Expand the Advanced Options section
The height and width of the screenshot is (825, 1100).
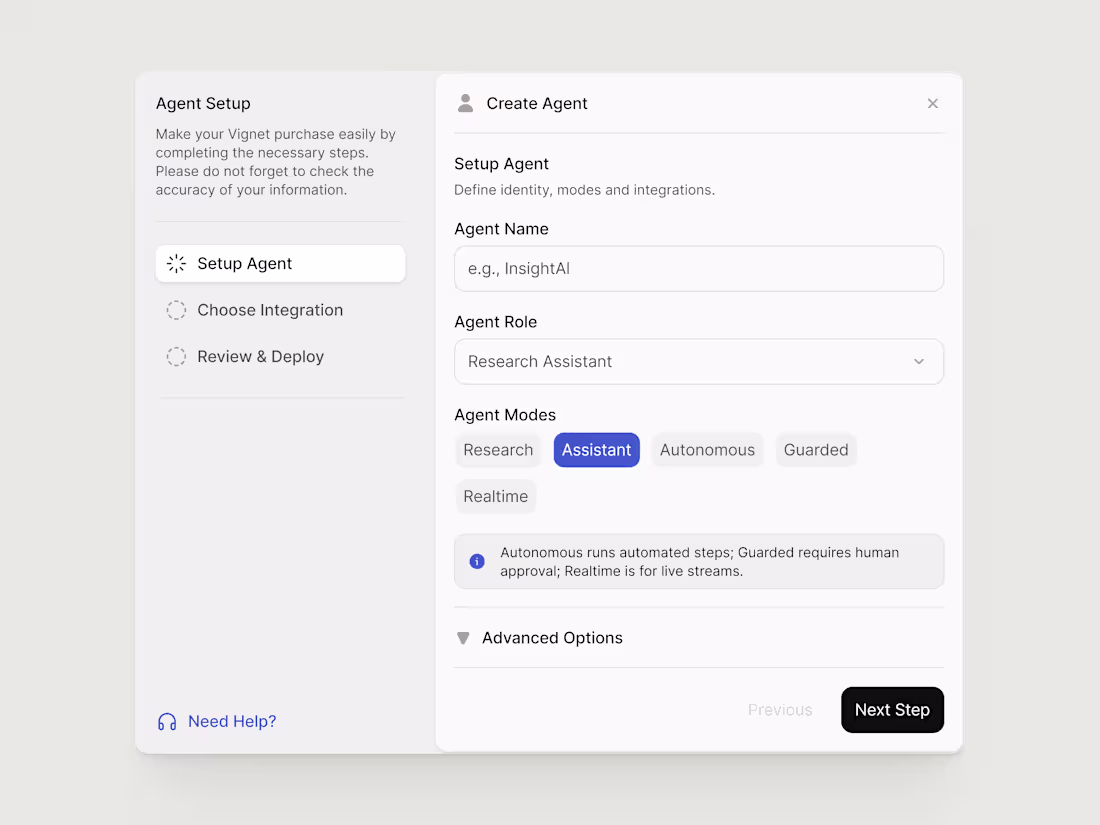552,637
